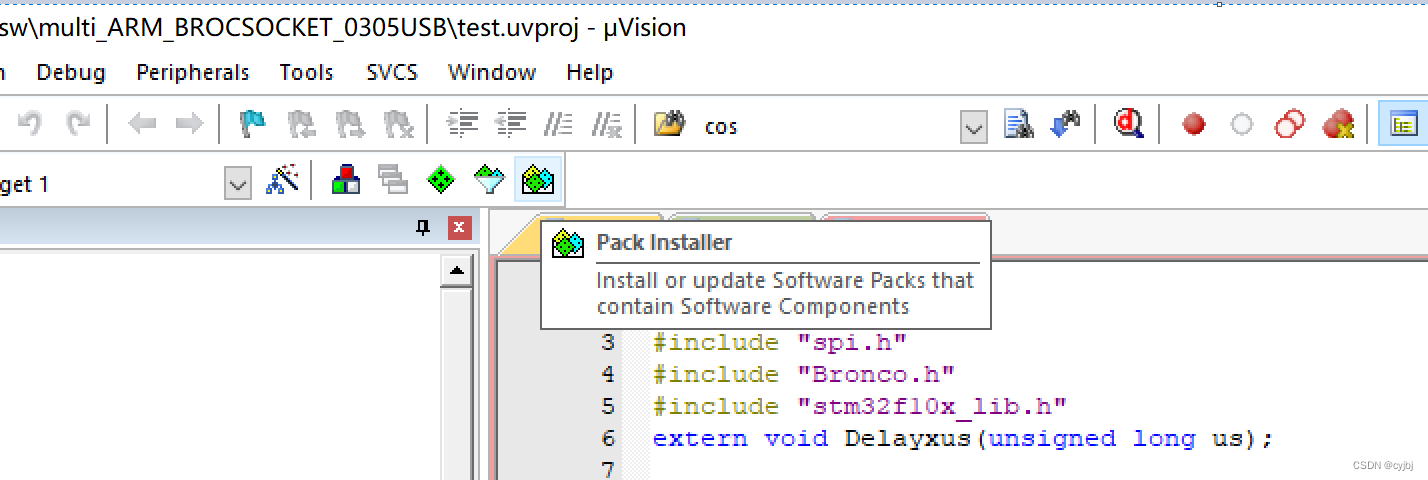1428x480 pixels.
Task: Open the Debug menu
Action: 71,72
